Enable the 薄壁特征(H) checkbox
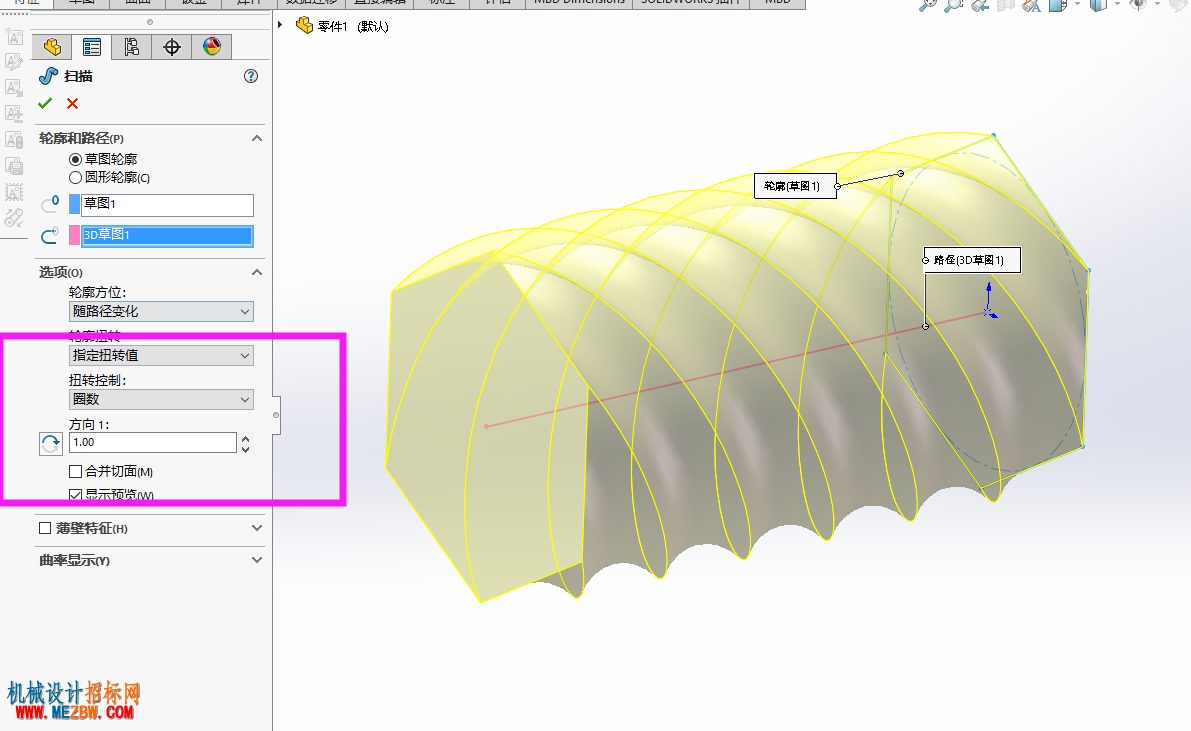The height and width of the screenshot is (731, 1191). [x=46, y=528]
